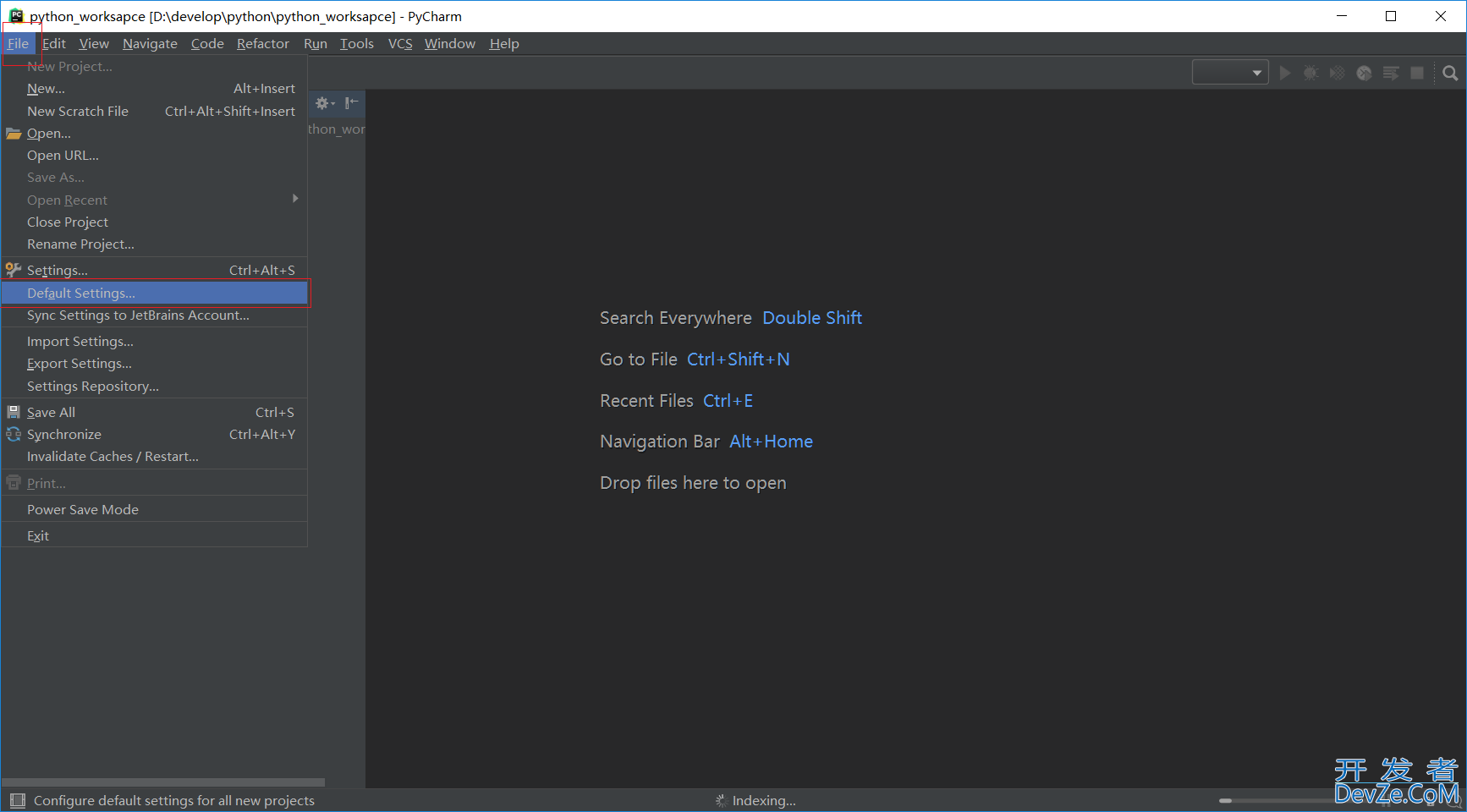Open the Window menu
This screenshot has width=1467, height=812.
pyautogui.click(x=450, y=43)
